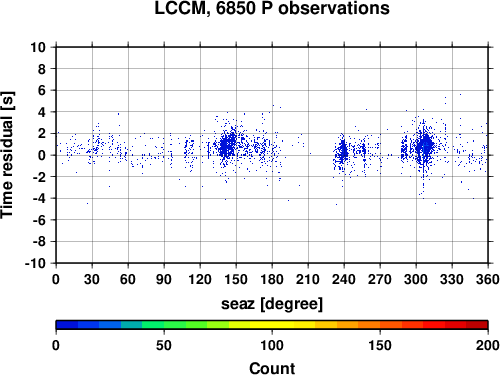500x375 pixels.
Task: Click the data cluster near seaz 240
Action: coord(343,152)
